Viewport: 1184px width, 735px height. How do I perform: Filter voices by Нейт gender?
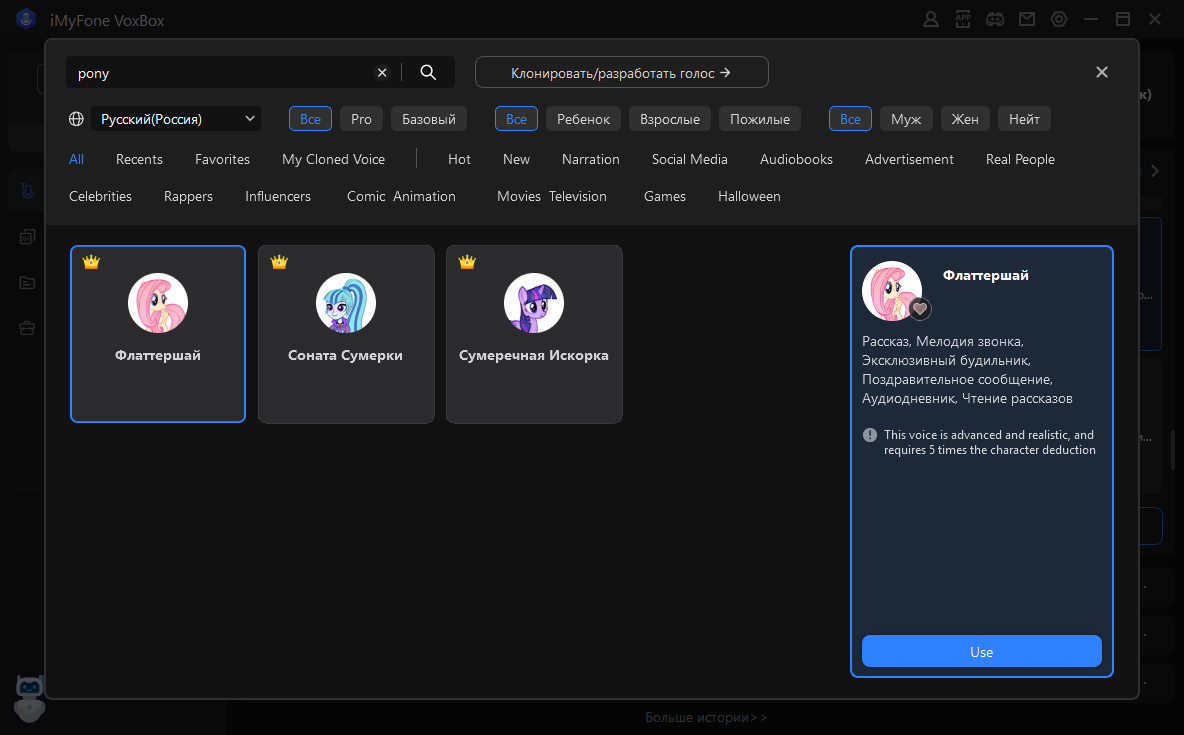click(1025, 119)
